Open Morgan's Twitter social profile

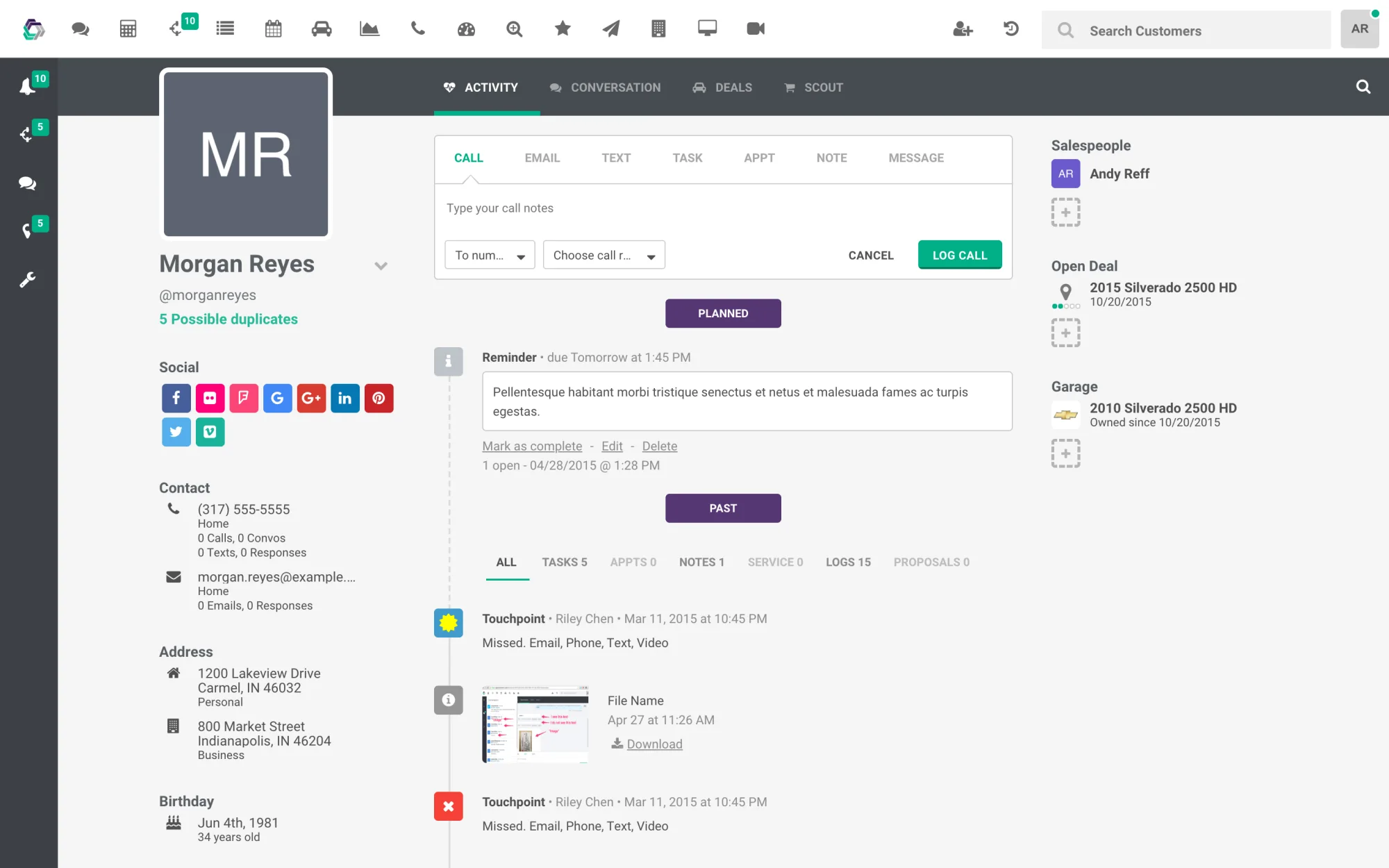click(176, 432)
